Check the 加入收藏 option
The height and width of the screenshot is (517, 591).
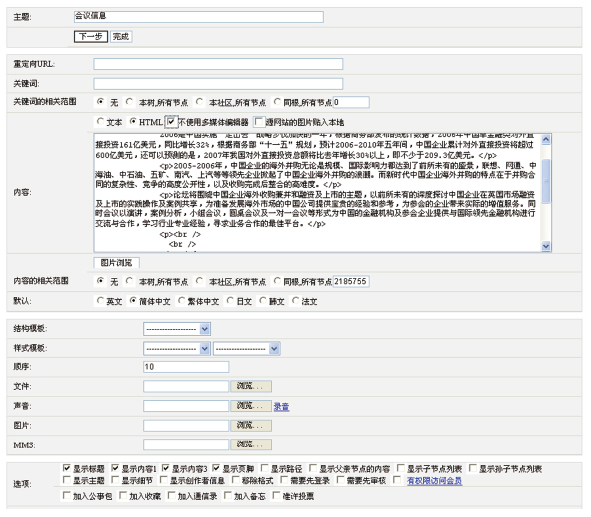point(123,495)
